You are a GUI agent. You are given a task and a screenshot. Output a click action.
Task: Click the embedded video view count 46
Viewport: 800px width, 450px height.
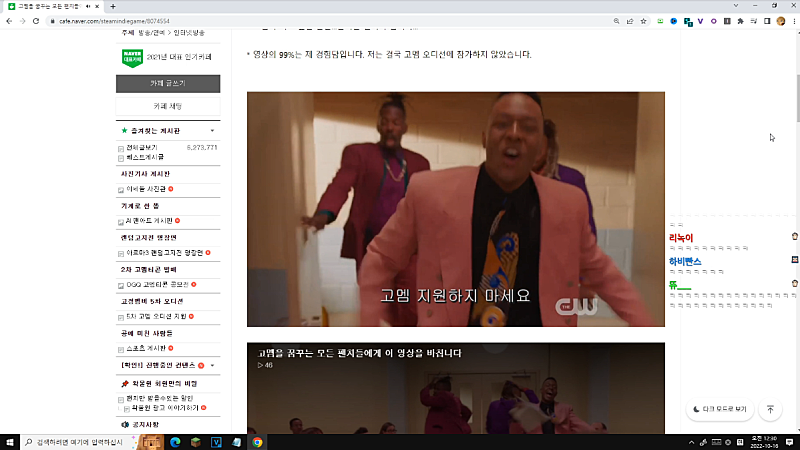point(265,365)
